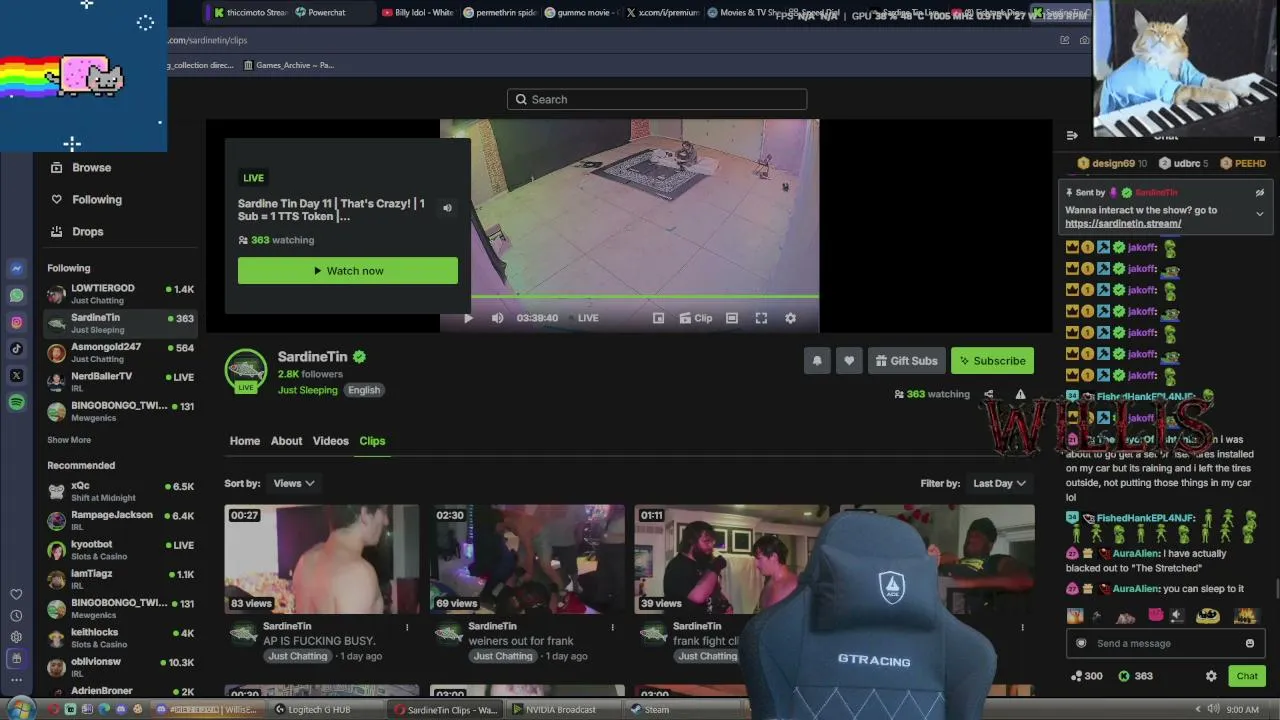
Task: Click the video player settings gear
Action: point(790,318)
